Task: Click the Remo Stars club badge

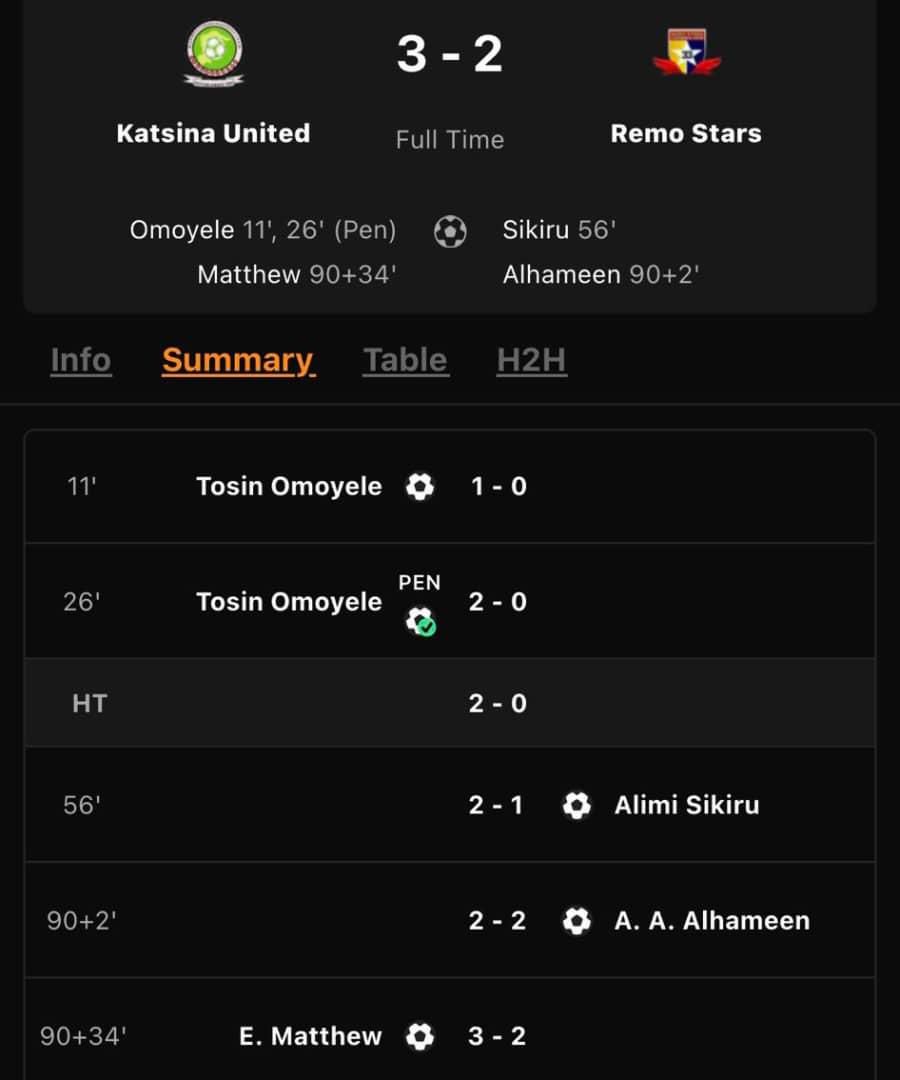Action: click(685, 50)
